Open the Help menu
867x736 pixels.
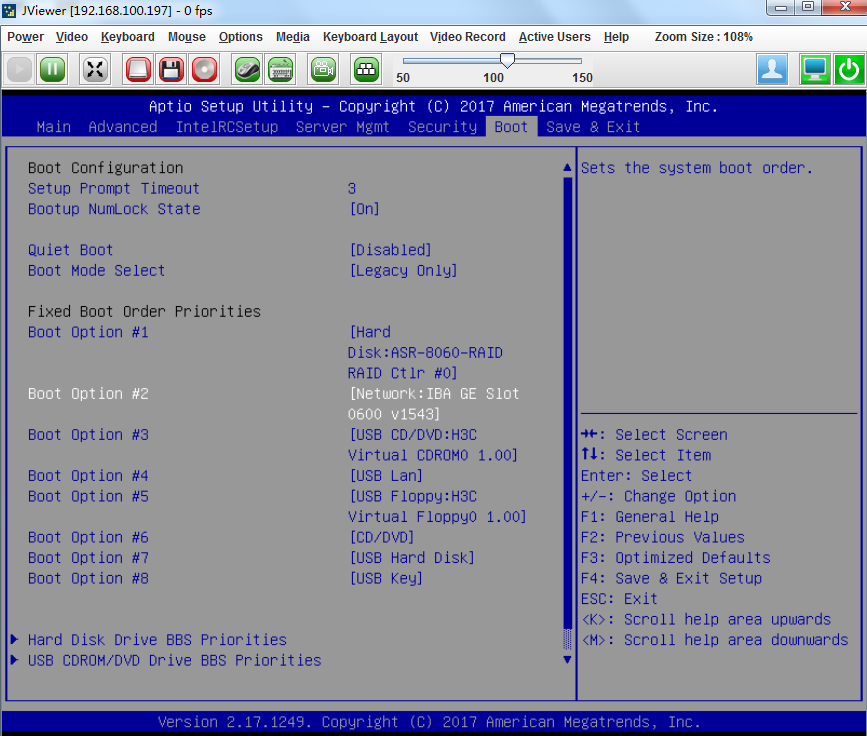tap(617, 37)
